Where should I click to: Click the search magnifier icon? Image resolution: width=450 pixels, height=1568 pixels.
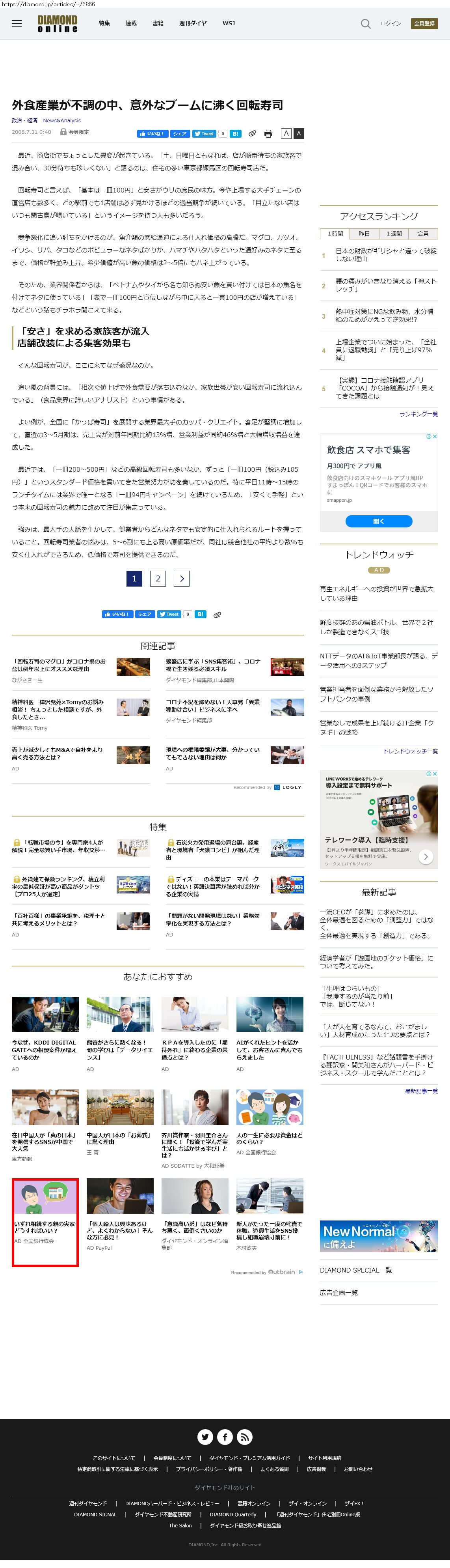[x=365, y=24]
